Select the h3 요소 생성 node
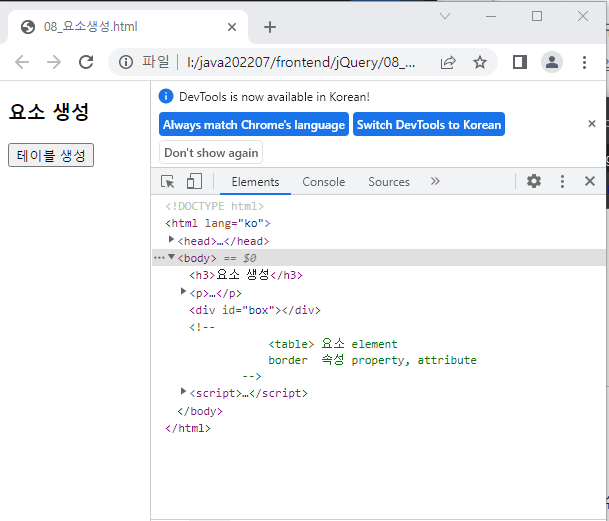 [246, 275]
